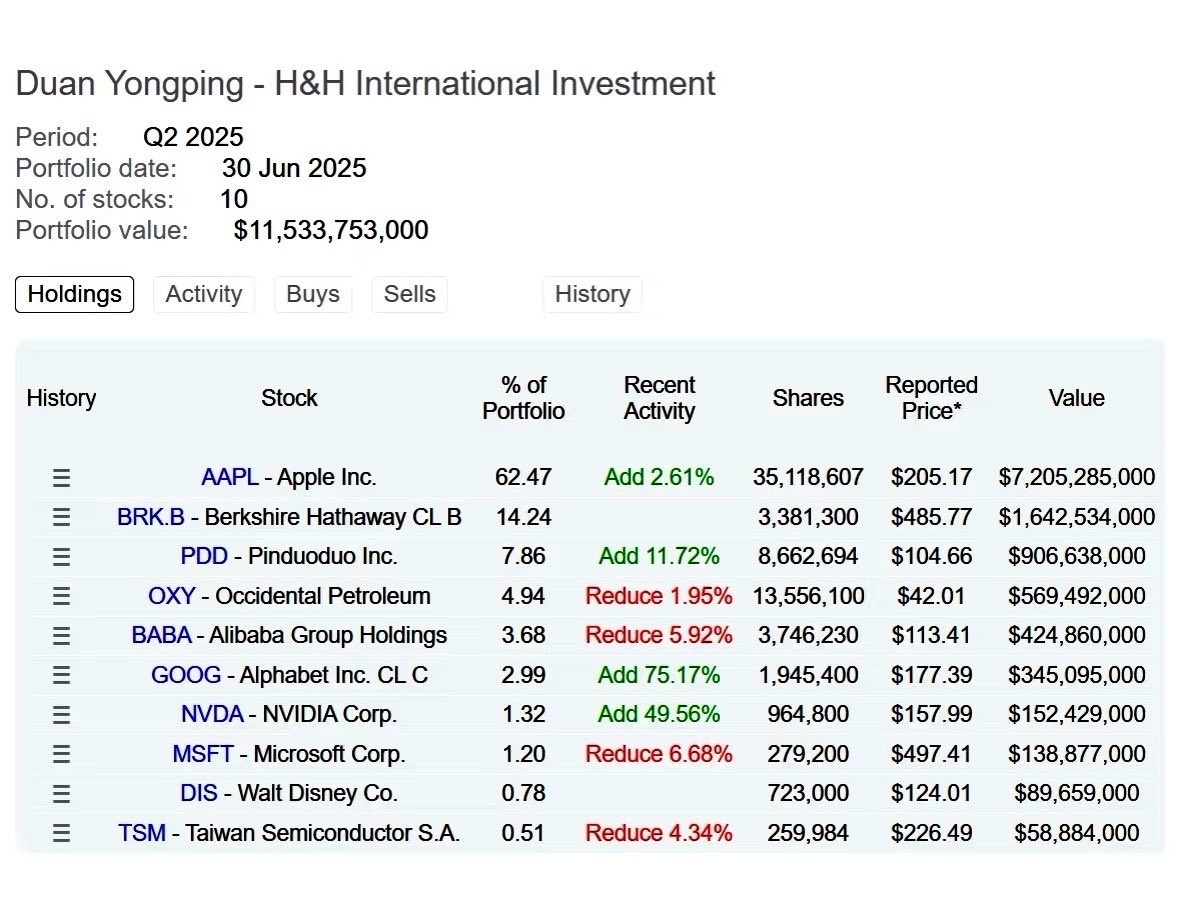1178x914 pixels.
Task: Switch to the Activity tab
Action: pos(204,294)
